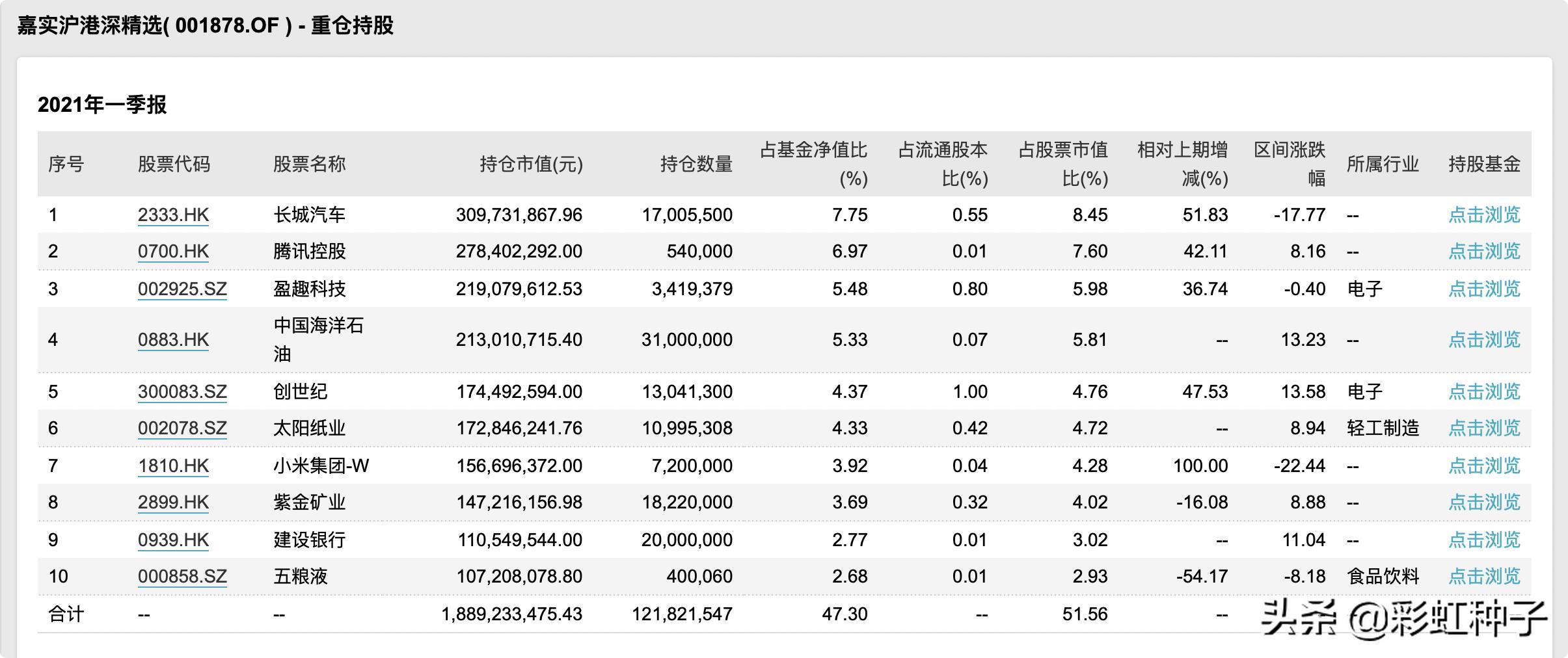Open the 0939.HK 建设银行 code link

click(x=173, y=539)
